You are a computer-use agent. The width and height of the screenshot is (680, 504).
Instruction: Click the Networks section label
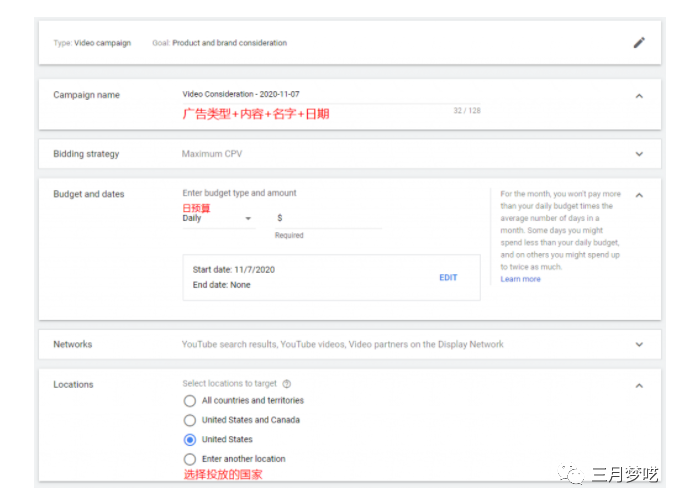click(x=73, y=345)
